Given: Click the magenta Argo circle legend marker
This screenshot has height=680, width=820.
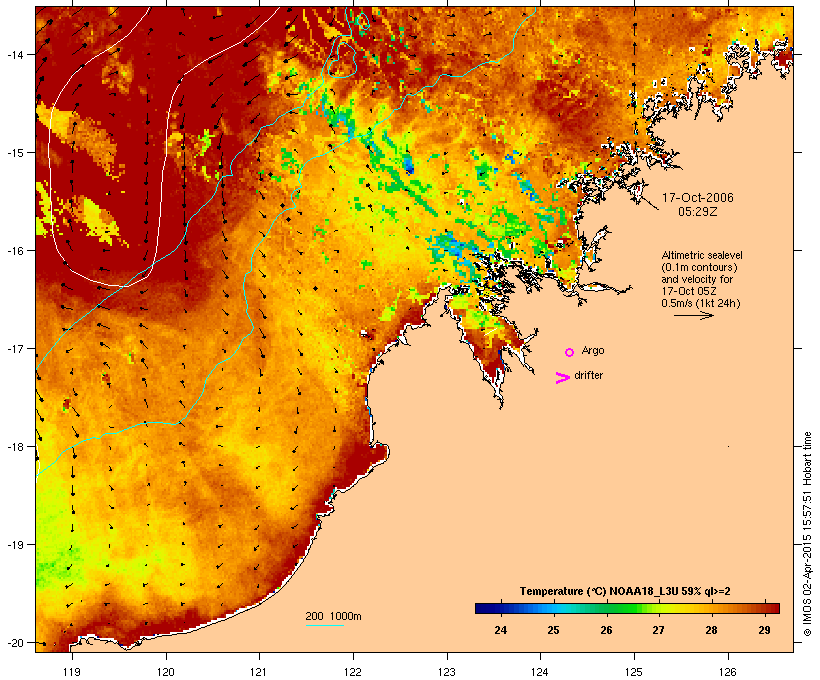Looking at the screenshot, I should (570, 352).
